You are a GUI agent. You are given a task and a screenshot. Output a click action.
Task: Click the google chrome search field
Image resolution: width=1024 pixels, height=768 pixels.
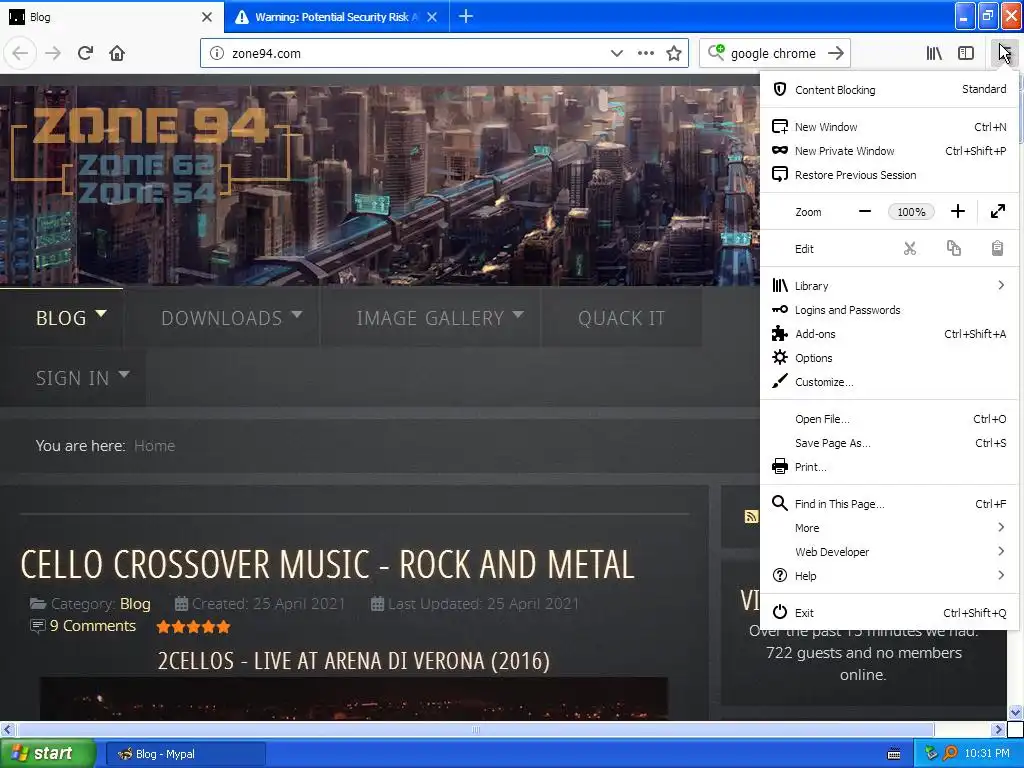click(774, 53)
